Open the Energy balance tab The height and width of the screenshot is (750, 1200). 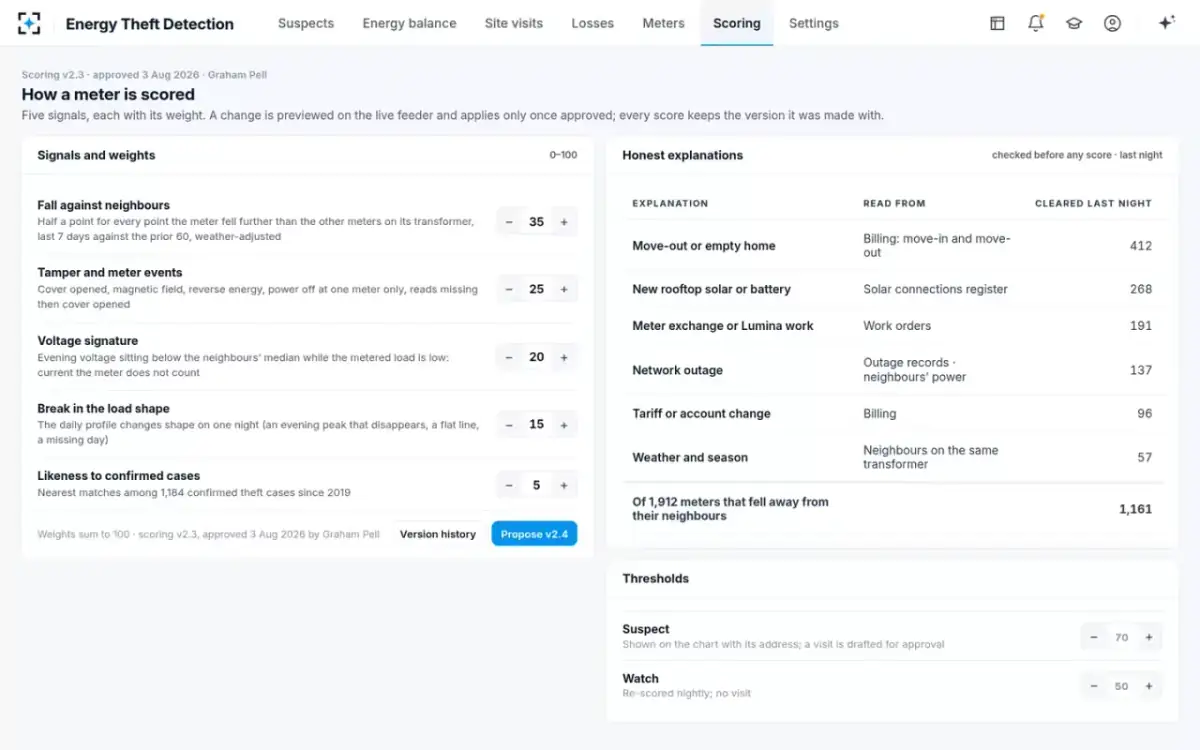409,23
